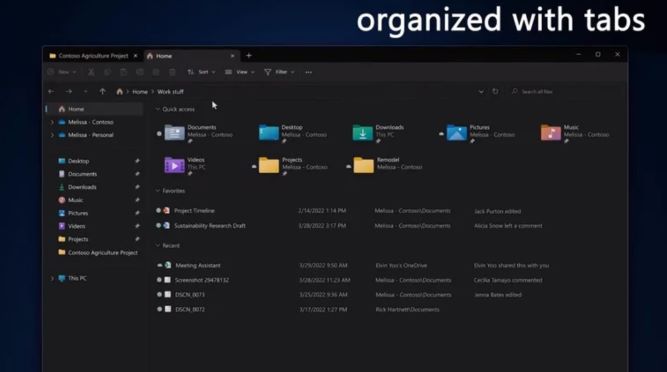
Task: Open the Documents folder icon in Quick access
Action: pyautogui.click(x=174, y=133)
